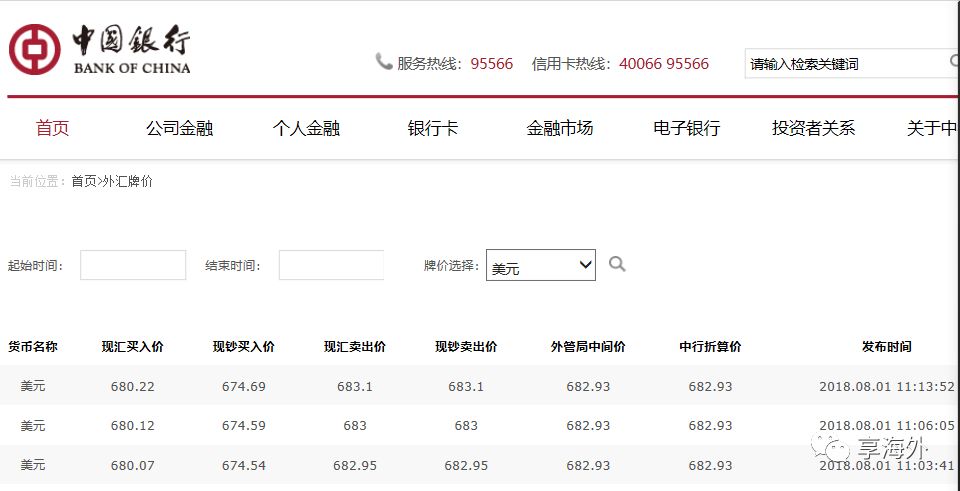Click the 结束时间 label

233,266
